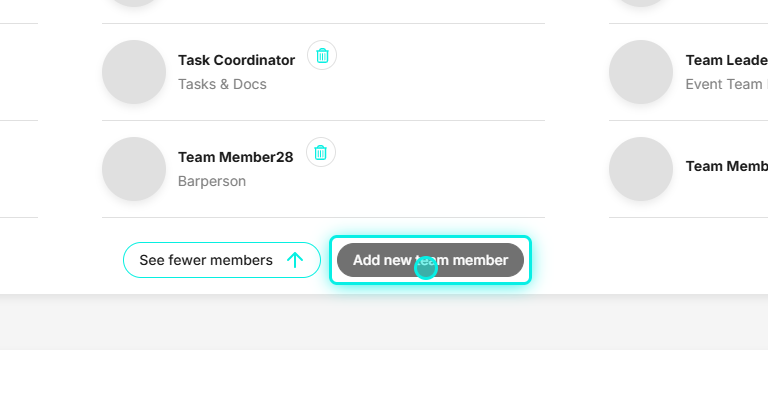Delete Task Coordinator using trash icon

coord(322,55)
